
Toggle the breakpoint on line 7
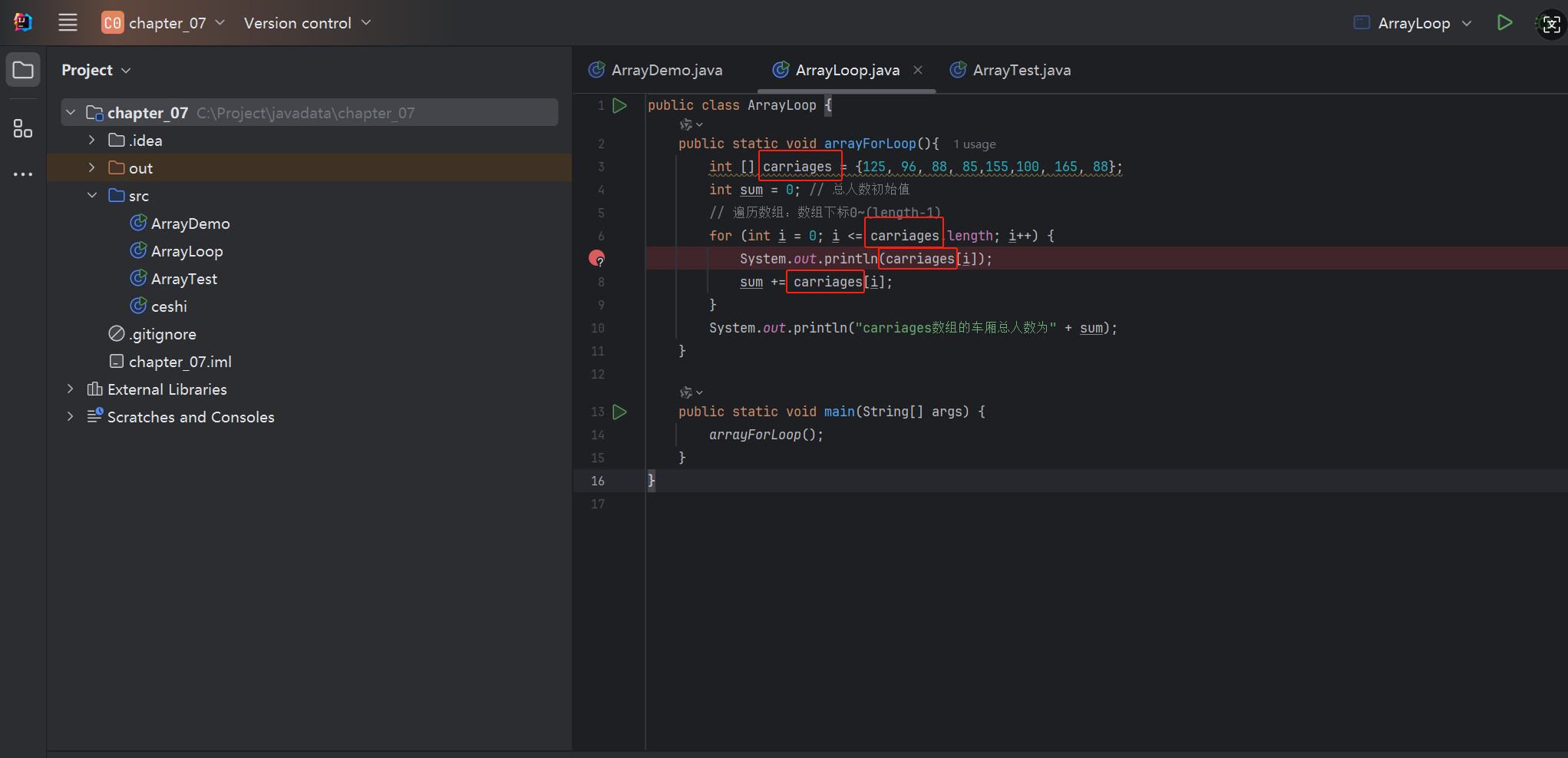596,259
